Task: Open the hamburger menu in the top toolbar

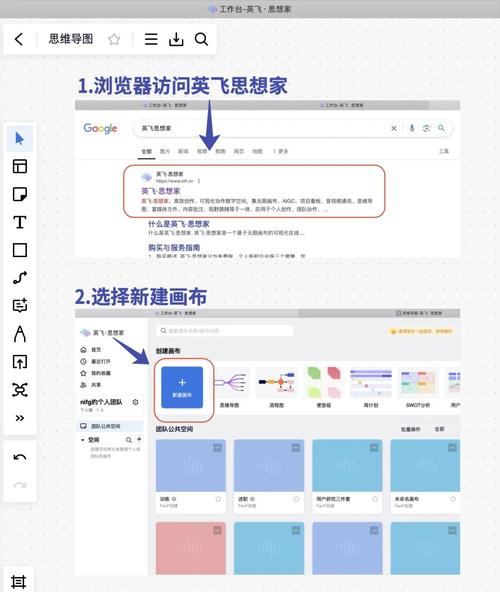Action: pos(151,39)
